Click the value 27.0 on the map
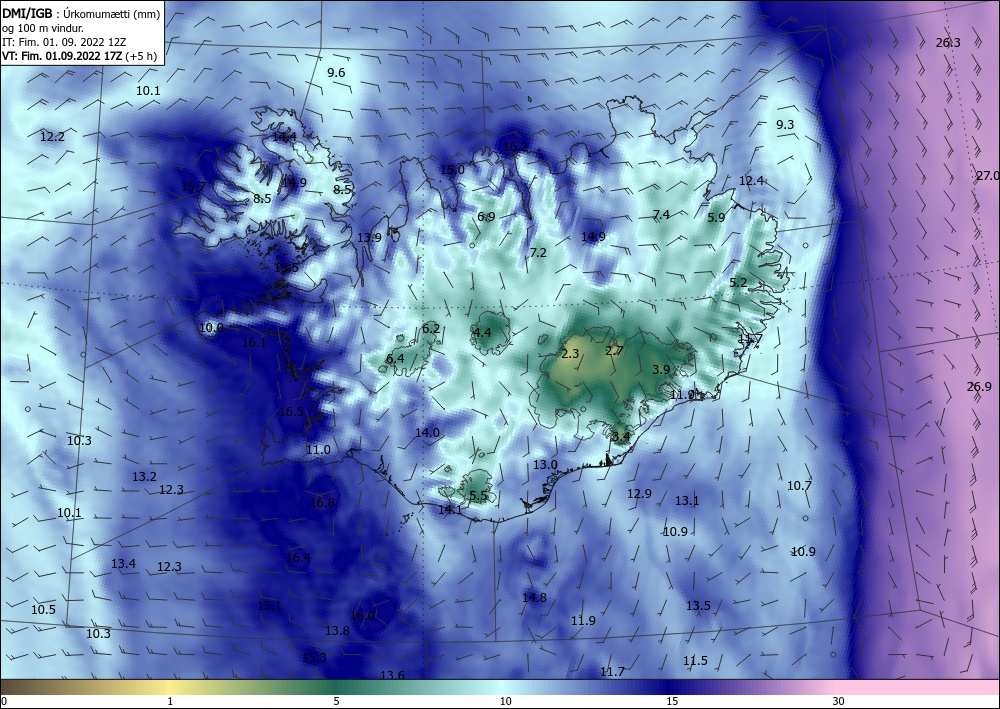 pyautogui.click(x=987, y=175)
